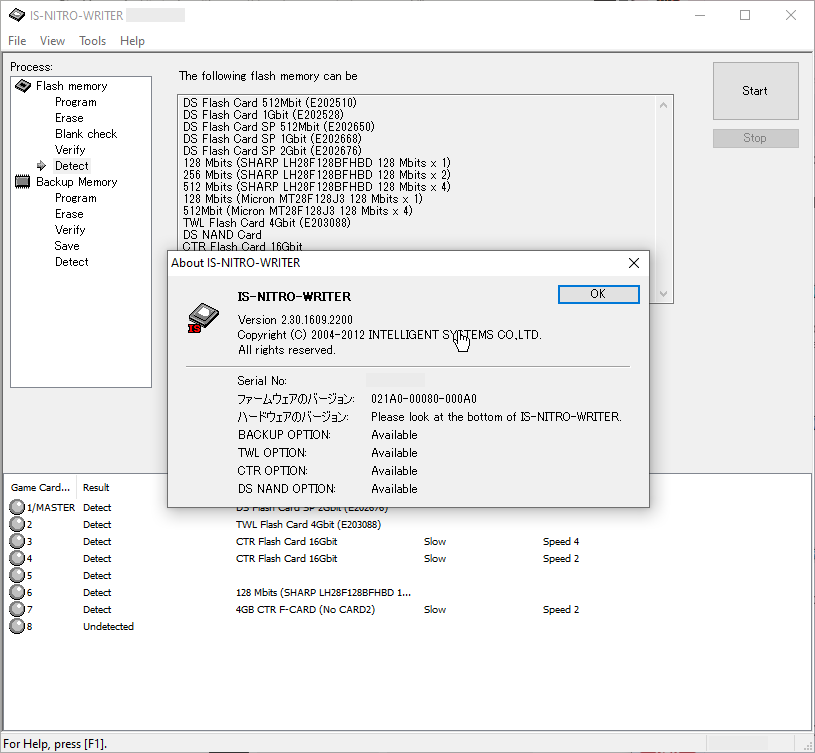Select status indicator for game card 3

click(x=17, y=541)
